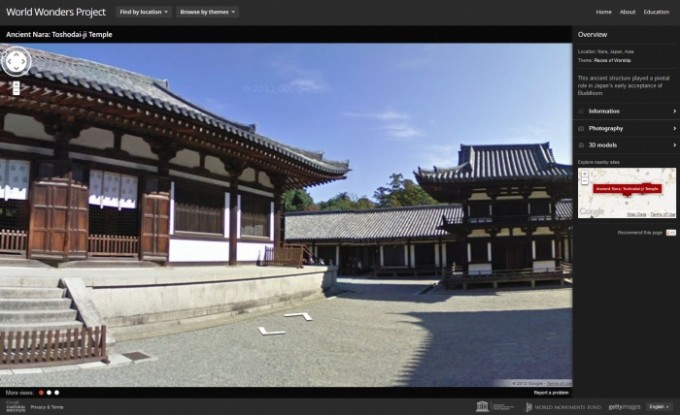Open the Education menu item

(x=656, y=12)
